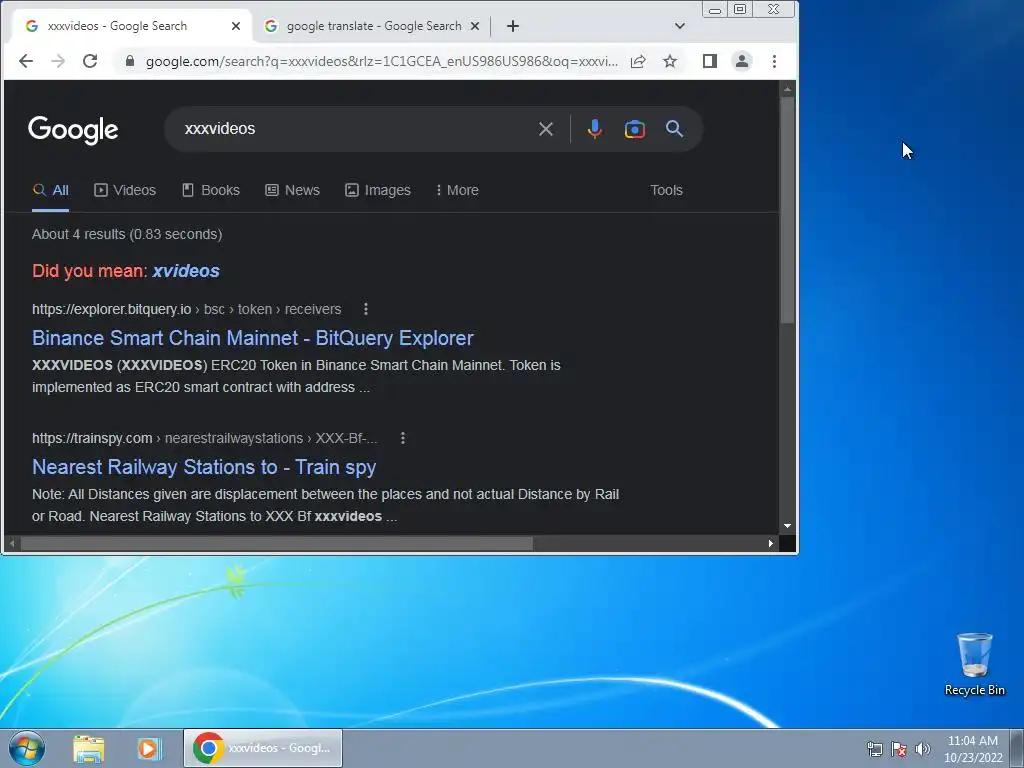Reload the current page
This screenshot has width=1024, height=768.
coord(89,61)
